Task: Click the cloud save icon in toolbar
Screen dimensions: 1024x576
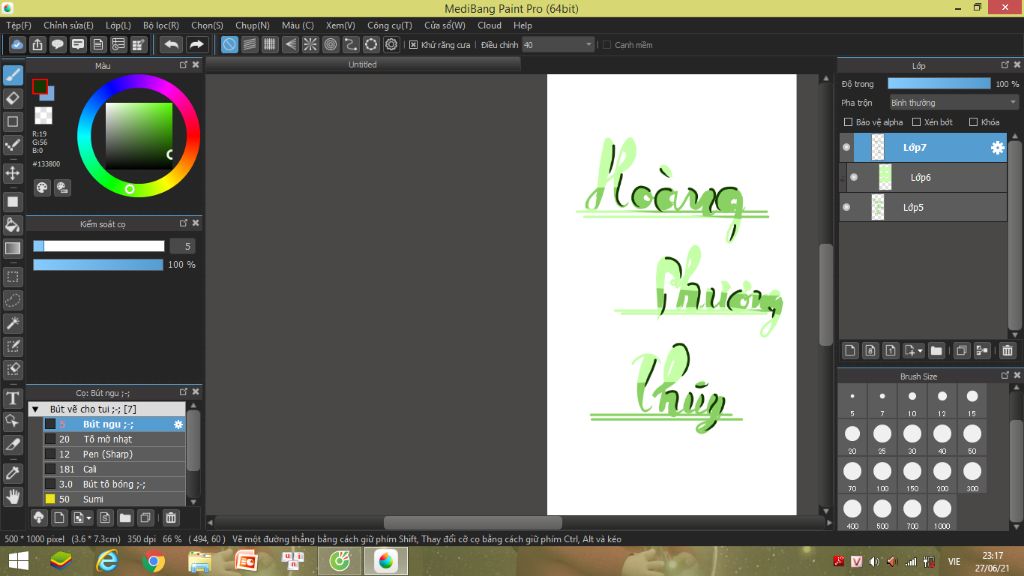Action: point(17,44)
